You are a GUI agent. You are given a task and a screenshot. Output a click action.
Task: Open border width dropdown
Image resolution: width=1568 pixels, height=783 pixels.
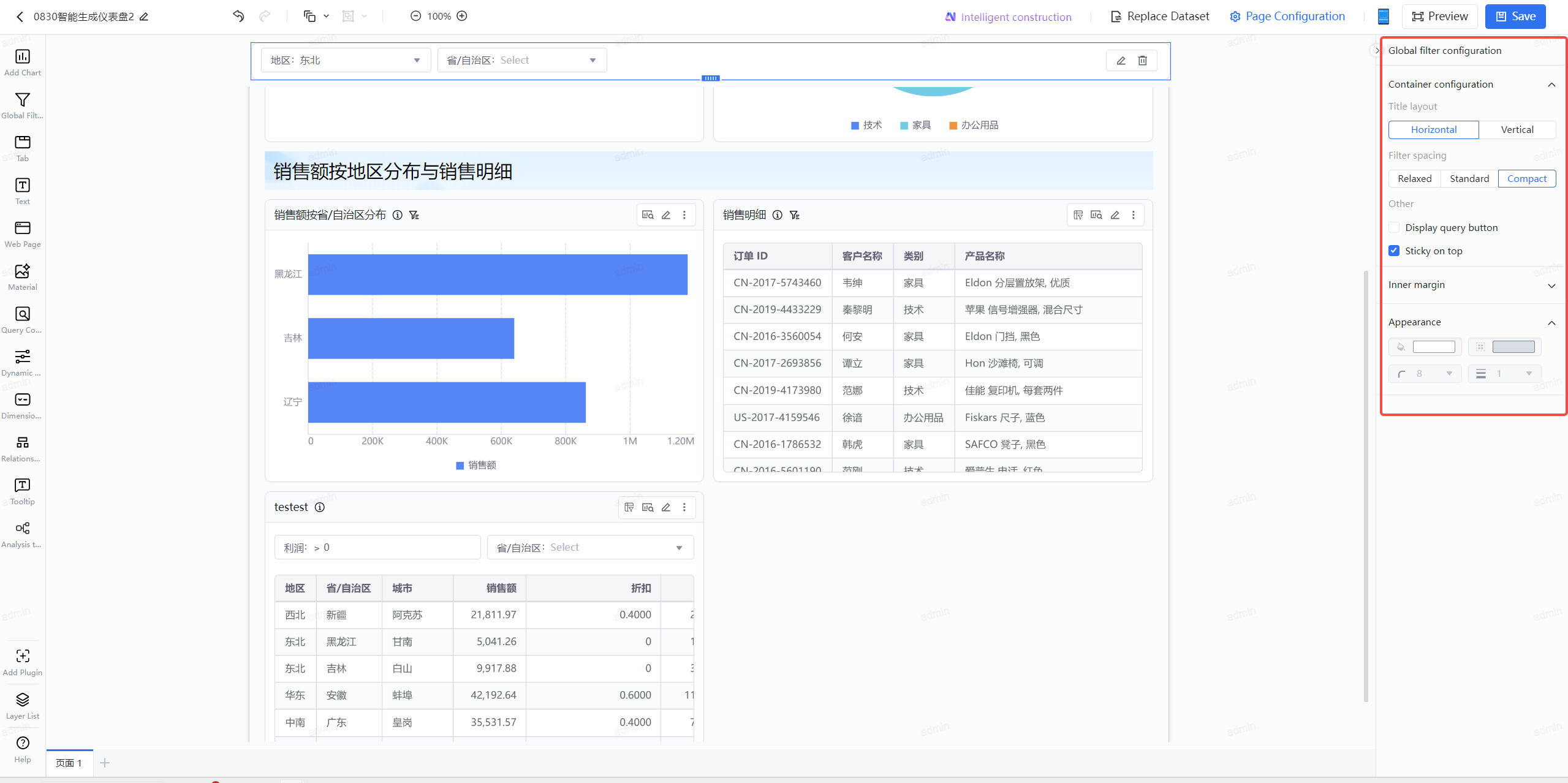(1504, 374)
